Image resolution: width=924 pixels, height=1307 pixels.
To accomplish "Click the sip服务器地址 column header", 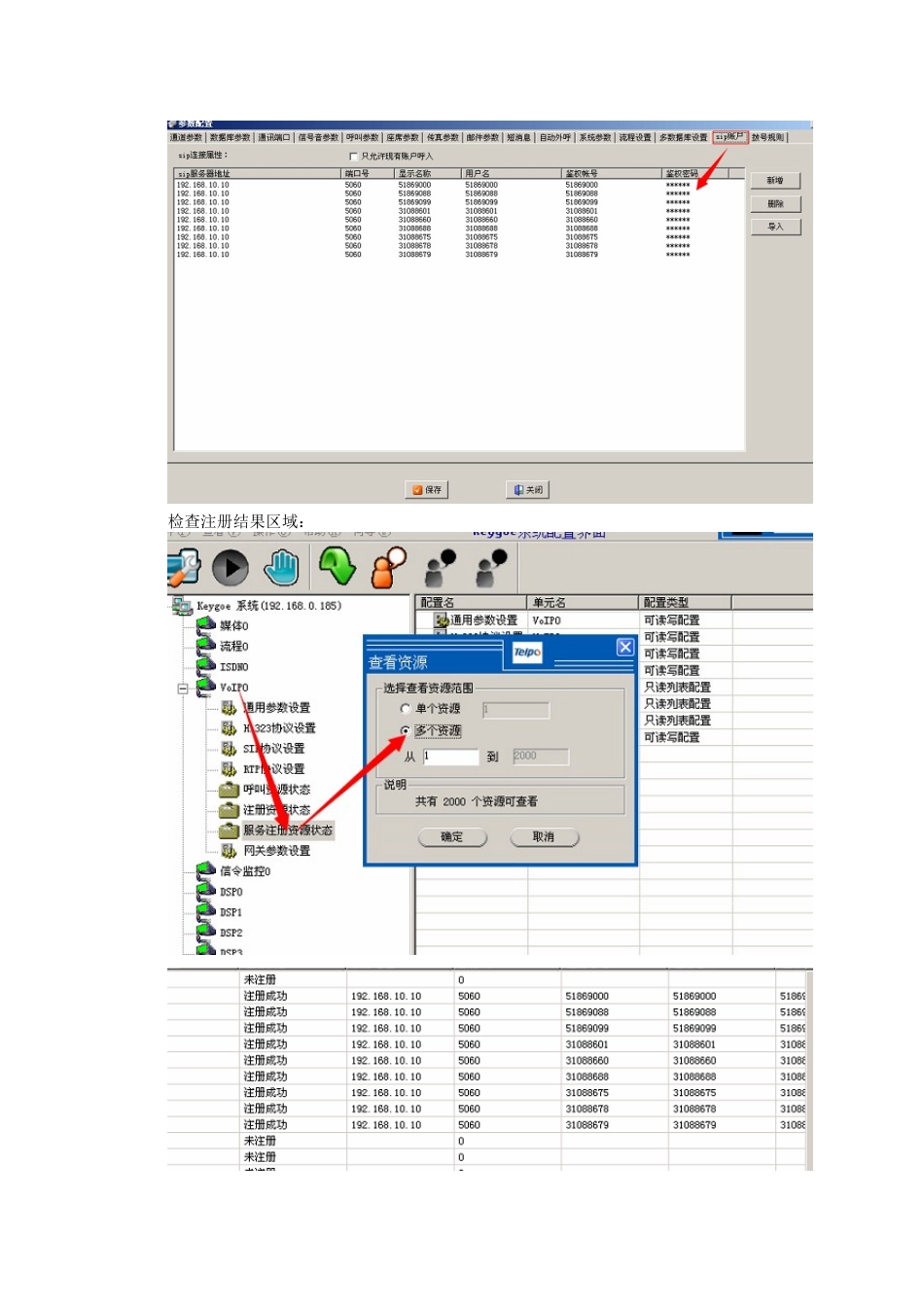I will pyautogui.click(x=258, y=173).
